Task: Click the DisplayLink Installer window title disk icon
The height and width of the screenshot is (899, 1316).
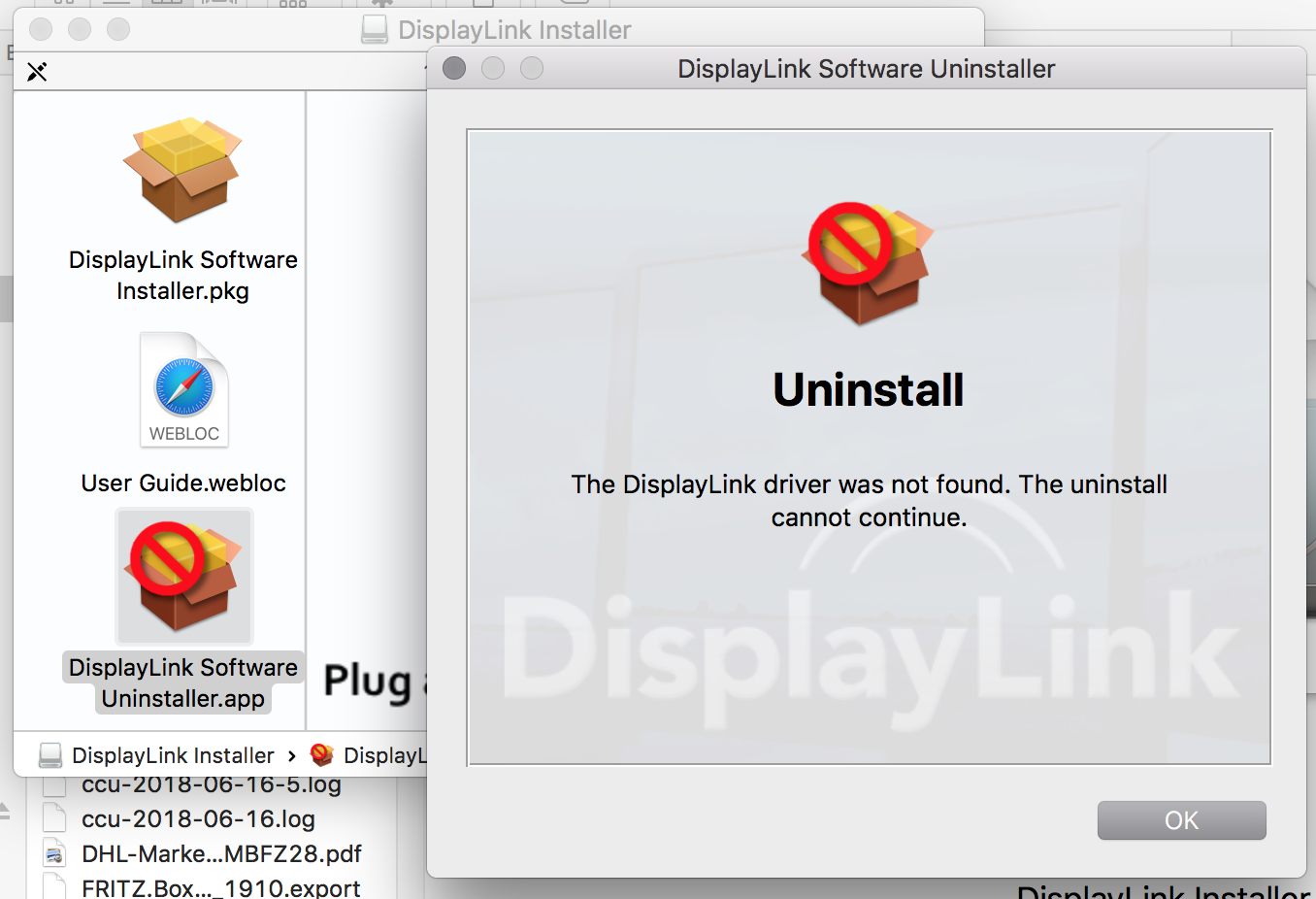Action: (x=375, y=30)
